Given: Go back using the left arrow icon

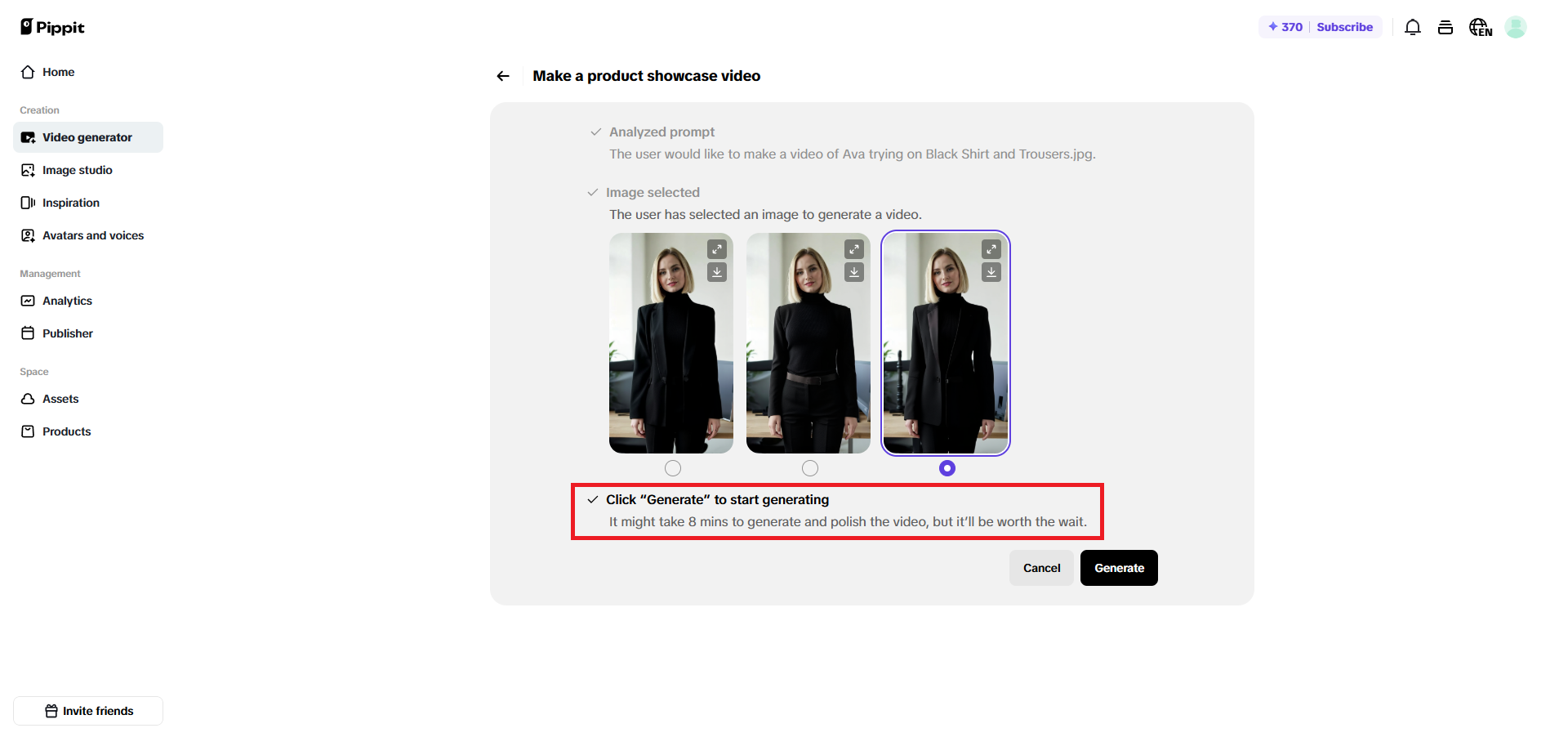Looking at the screenshot, I should click(503, 76).
